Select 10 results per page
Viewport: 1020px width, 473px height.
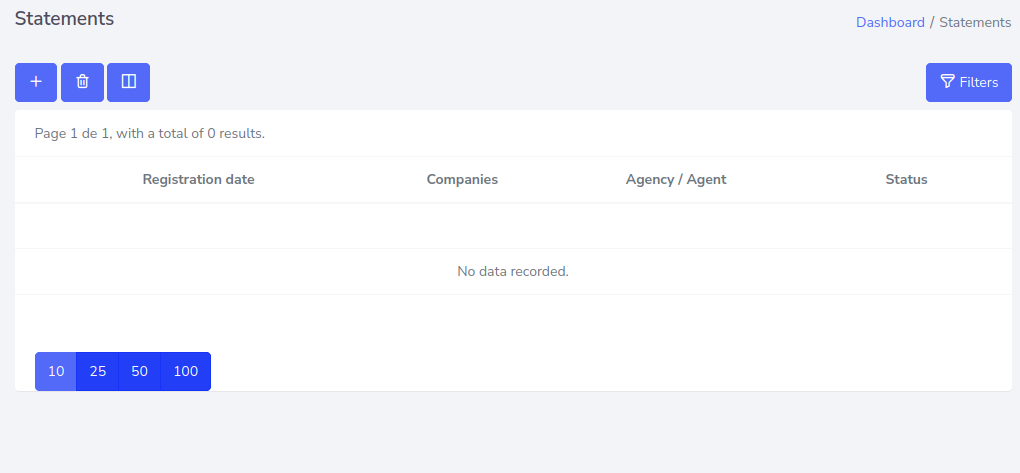click(x=56, y=371)
